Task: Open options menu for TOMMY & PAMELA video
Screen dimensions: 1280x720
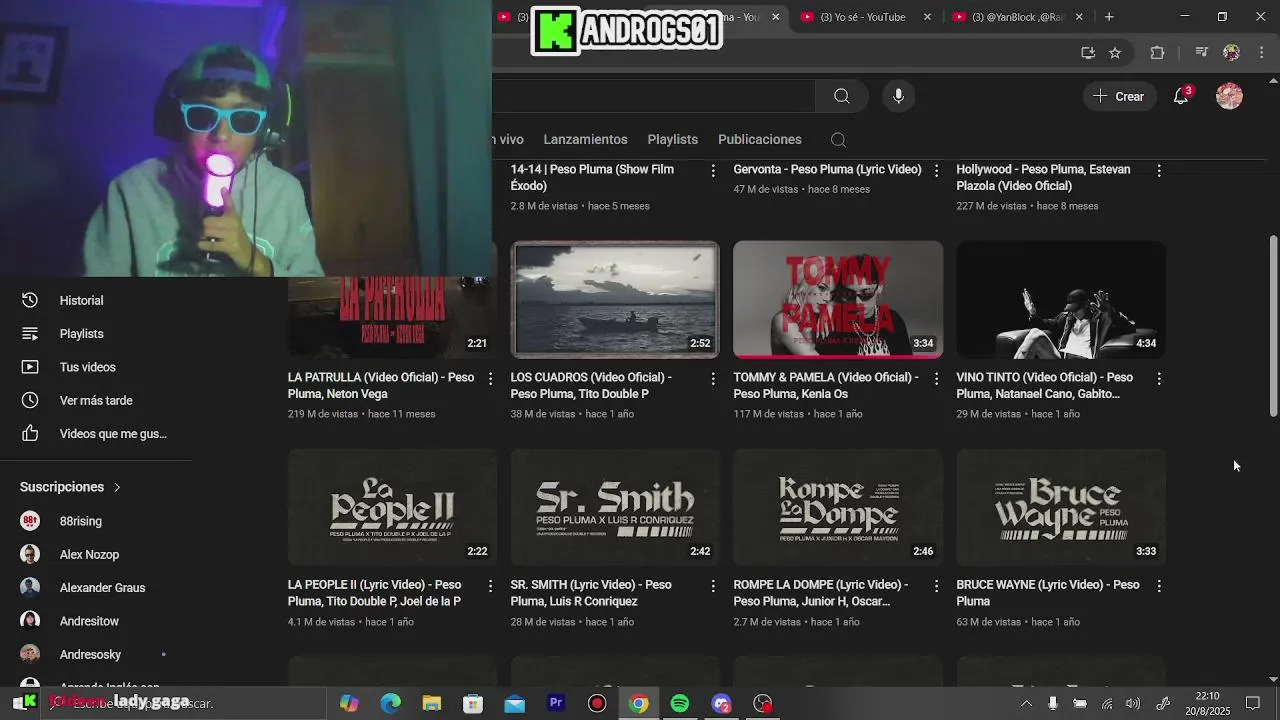Action: point(936,379)
